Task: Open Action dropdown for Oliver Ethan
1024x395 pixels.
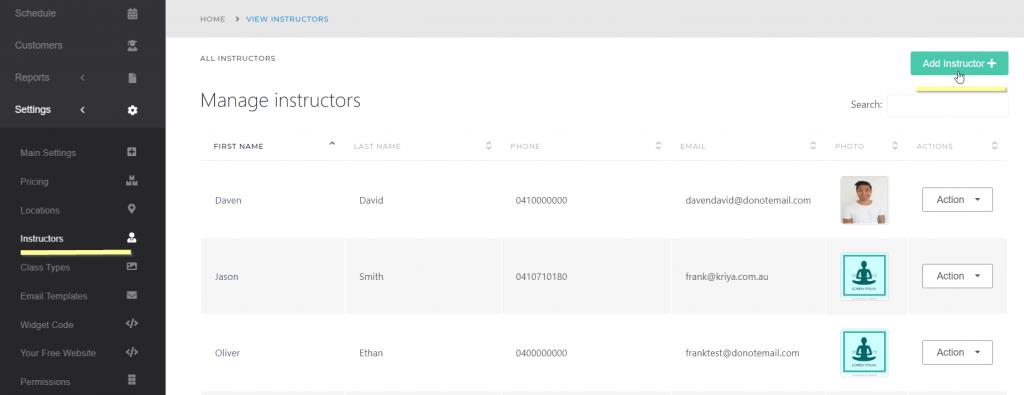Action: click(957, 353)
